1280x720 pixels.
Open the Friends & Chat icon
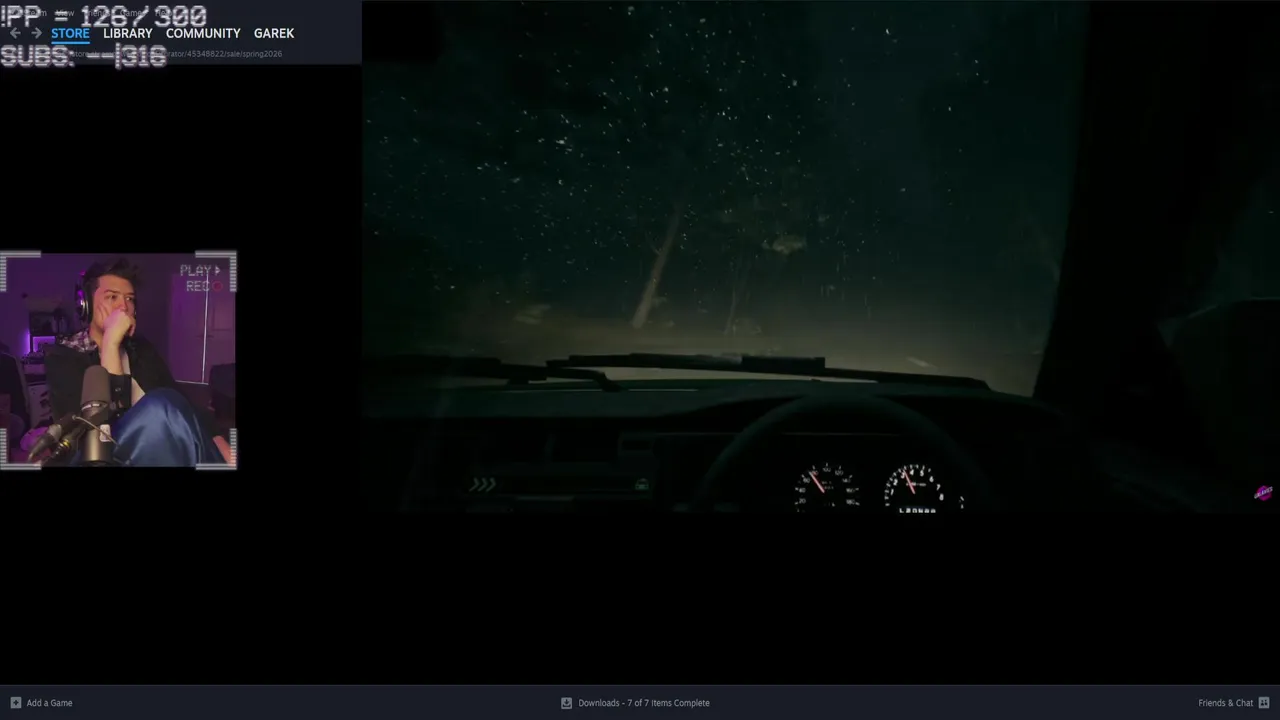(1264, 703)
